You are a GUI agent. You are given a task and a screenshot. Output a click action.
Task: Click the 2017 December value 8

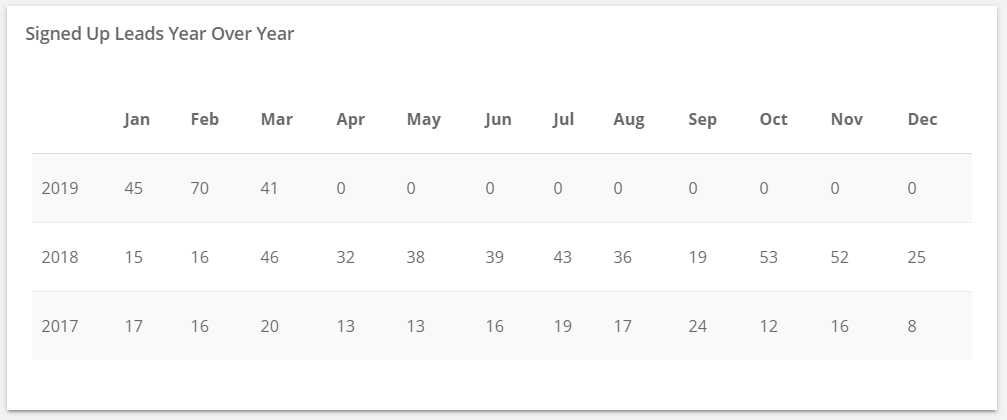pyautogui.click(x=912, y=326)
